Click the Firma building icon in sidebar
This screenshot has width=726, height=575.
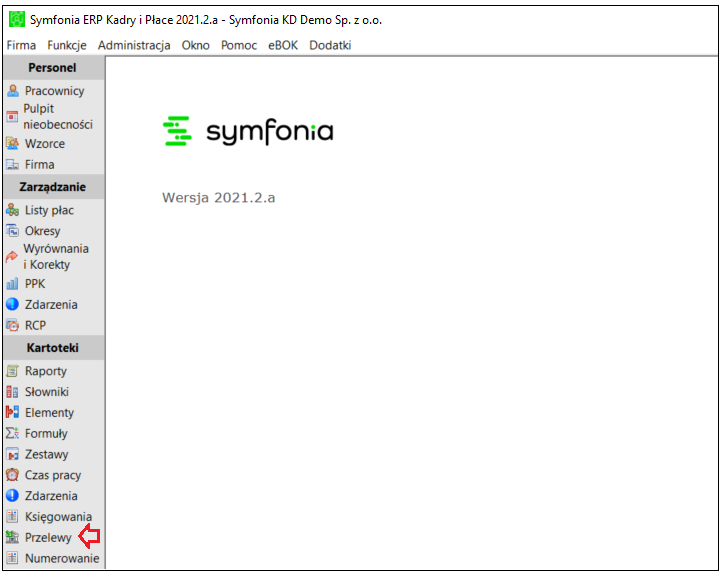13,164
